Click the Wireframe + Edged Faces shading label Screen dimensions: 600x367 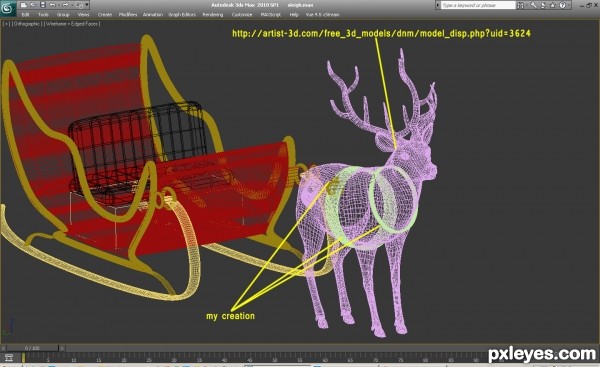pos(72,24)
